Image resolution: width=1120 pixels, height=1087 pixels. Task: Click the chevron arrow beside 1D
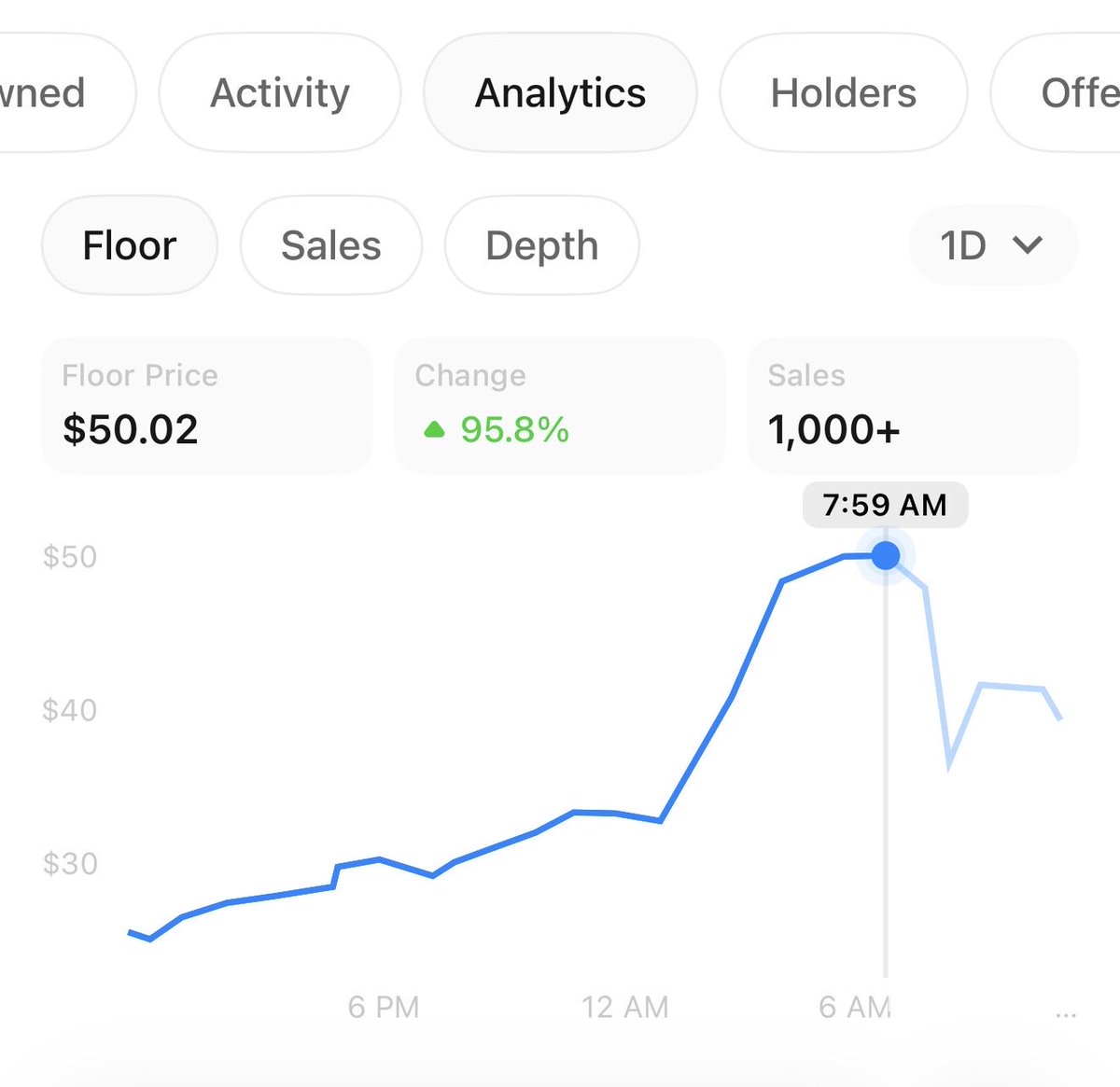pyautogui.click(x=1028, y=245)
